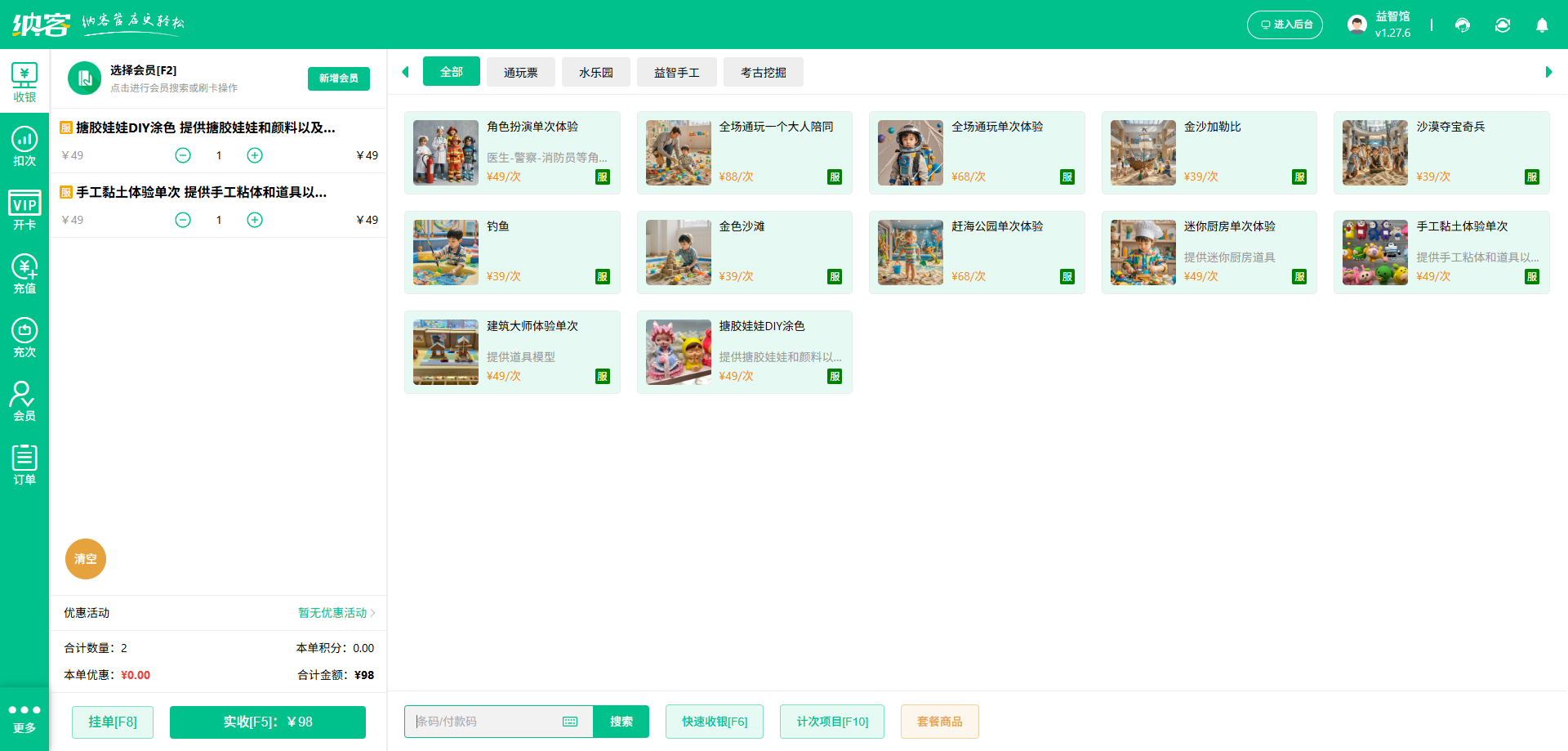1568x751 pixels.
Task: Click the 新增会员 button
Action: (338, 78)
